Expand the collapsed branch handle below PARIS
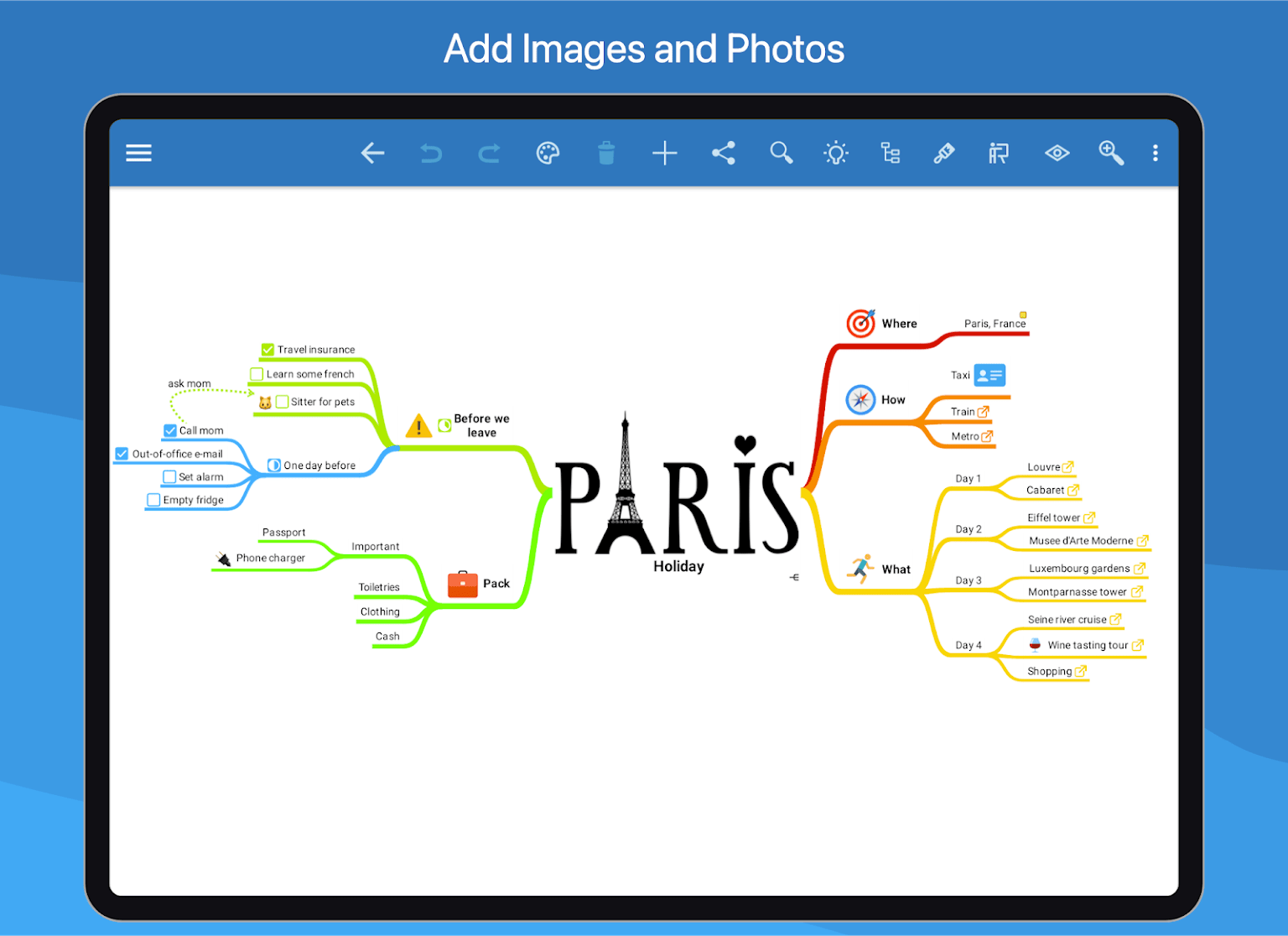1288x936 pixels. coord(794,577)
